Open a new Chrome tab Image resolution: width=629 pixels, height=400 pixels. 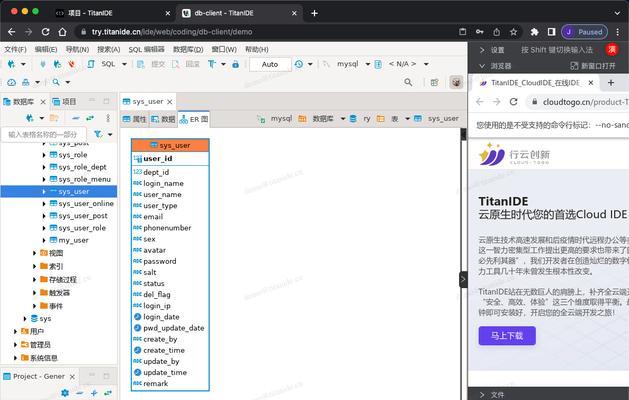314,13
